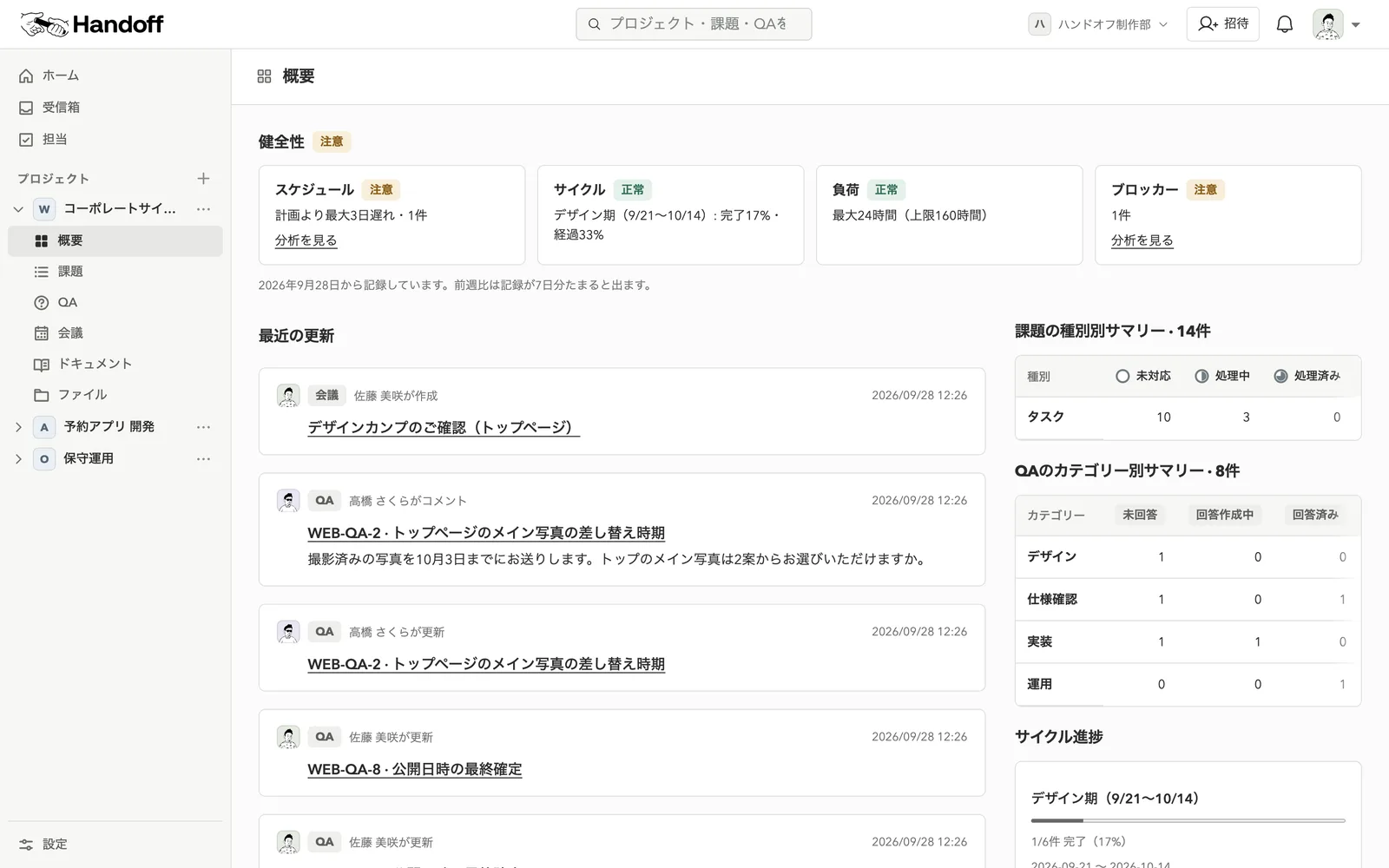Click the W project badge icon
This screenshot has width=1389, height=868.
point(44,209)
